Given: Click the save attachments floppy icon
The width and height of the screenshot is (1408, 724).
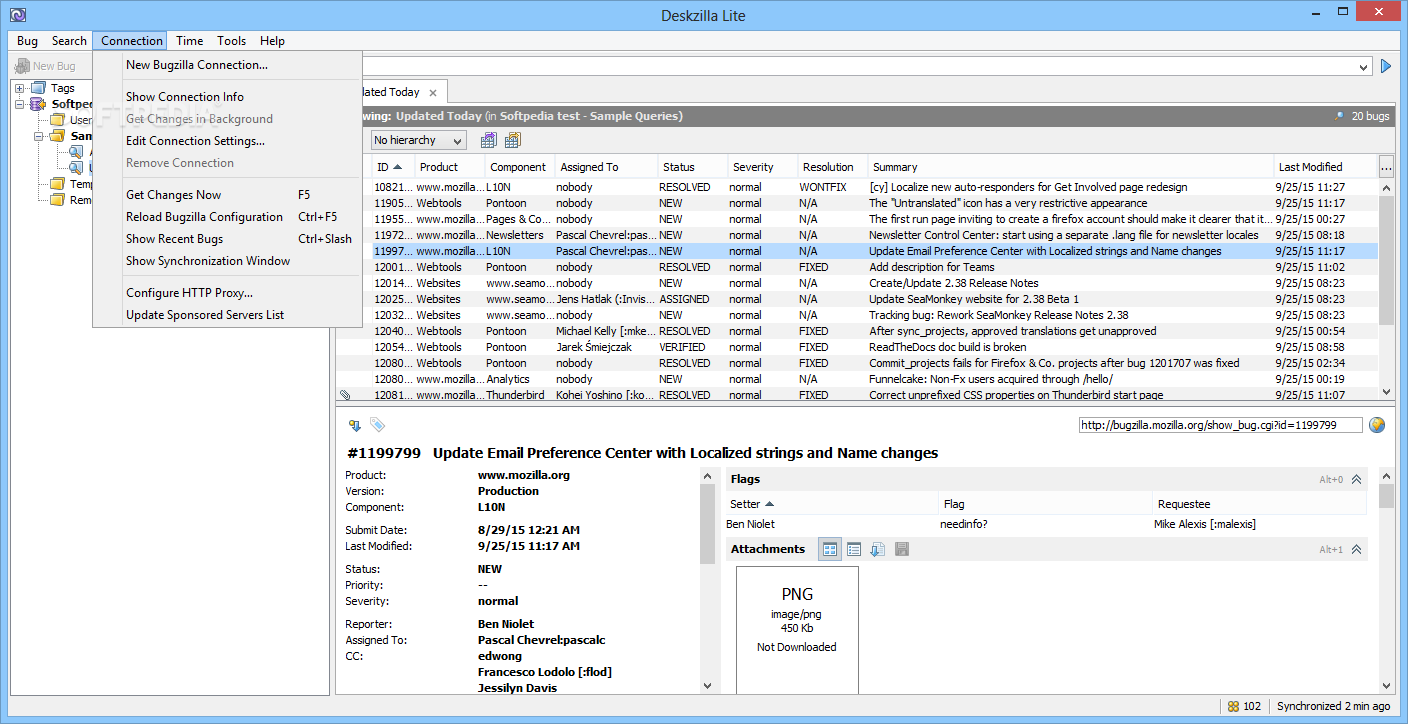Looking at the screenshot, I should click(902, 549).
